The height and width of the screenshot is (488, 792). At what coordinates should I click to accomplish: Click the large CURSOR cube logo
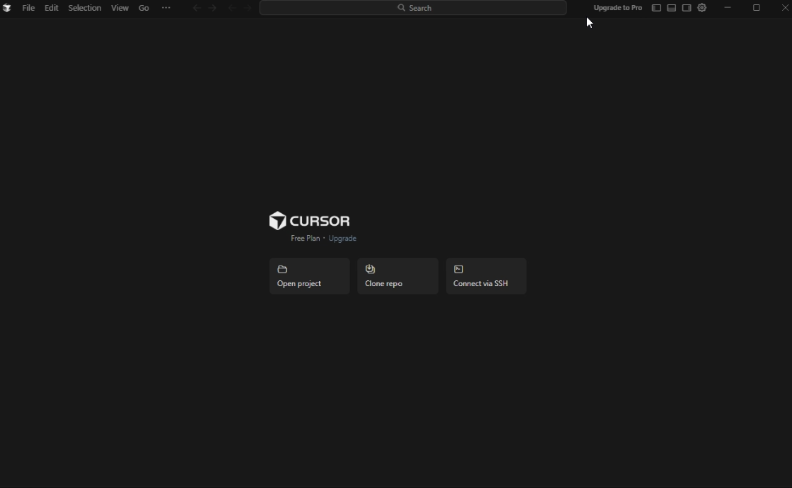click(277, 221)
